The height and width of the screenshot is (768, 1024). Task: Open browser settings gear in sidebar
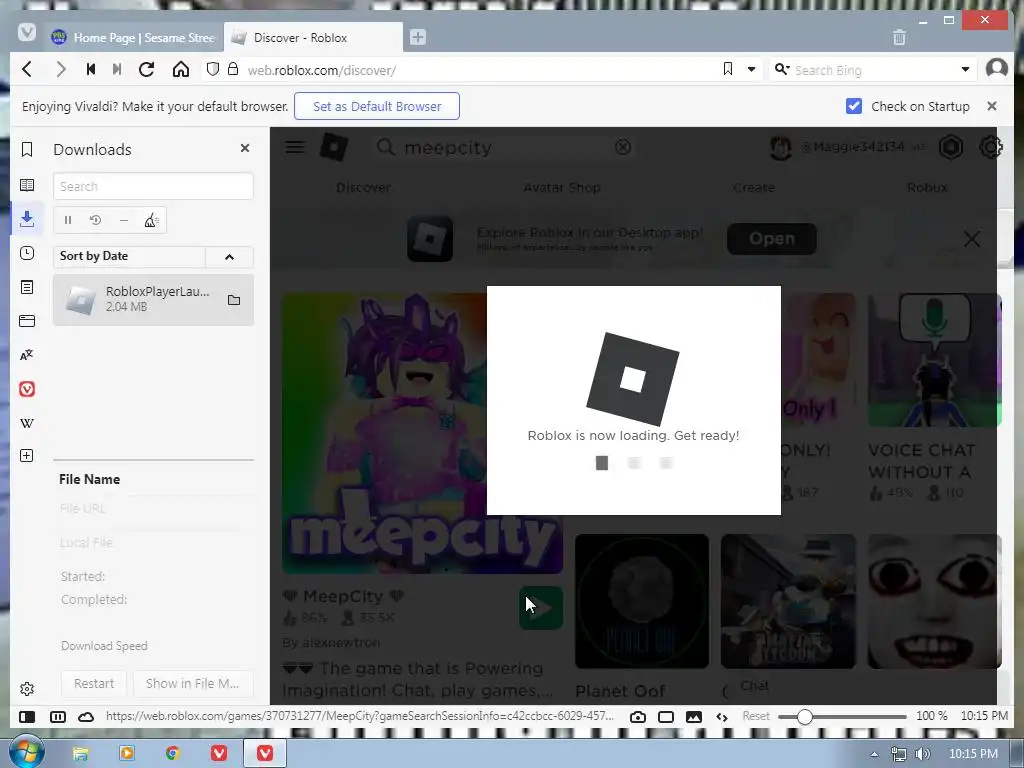pos(27,688)
